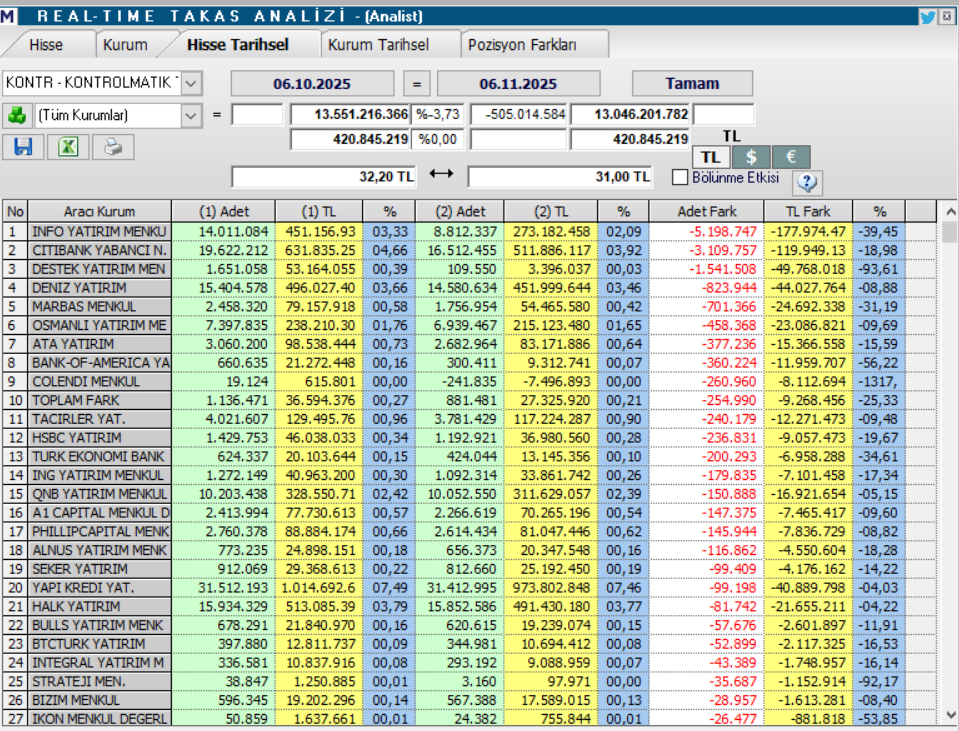Switch to the Kurum tab
This screenshot has width=959, height=731.
click(x=125, y=45)
